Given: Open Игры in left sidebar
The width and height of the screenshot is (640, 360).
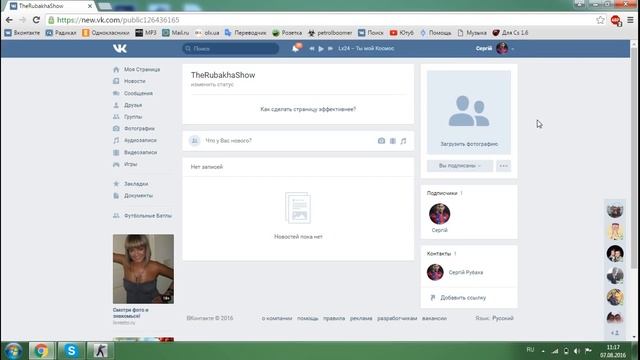Looking at the screenshot, I should [x=130, y=164].
